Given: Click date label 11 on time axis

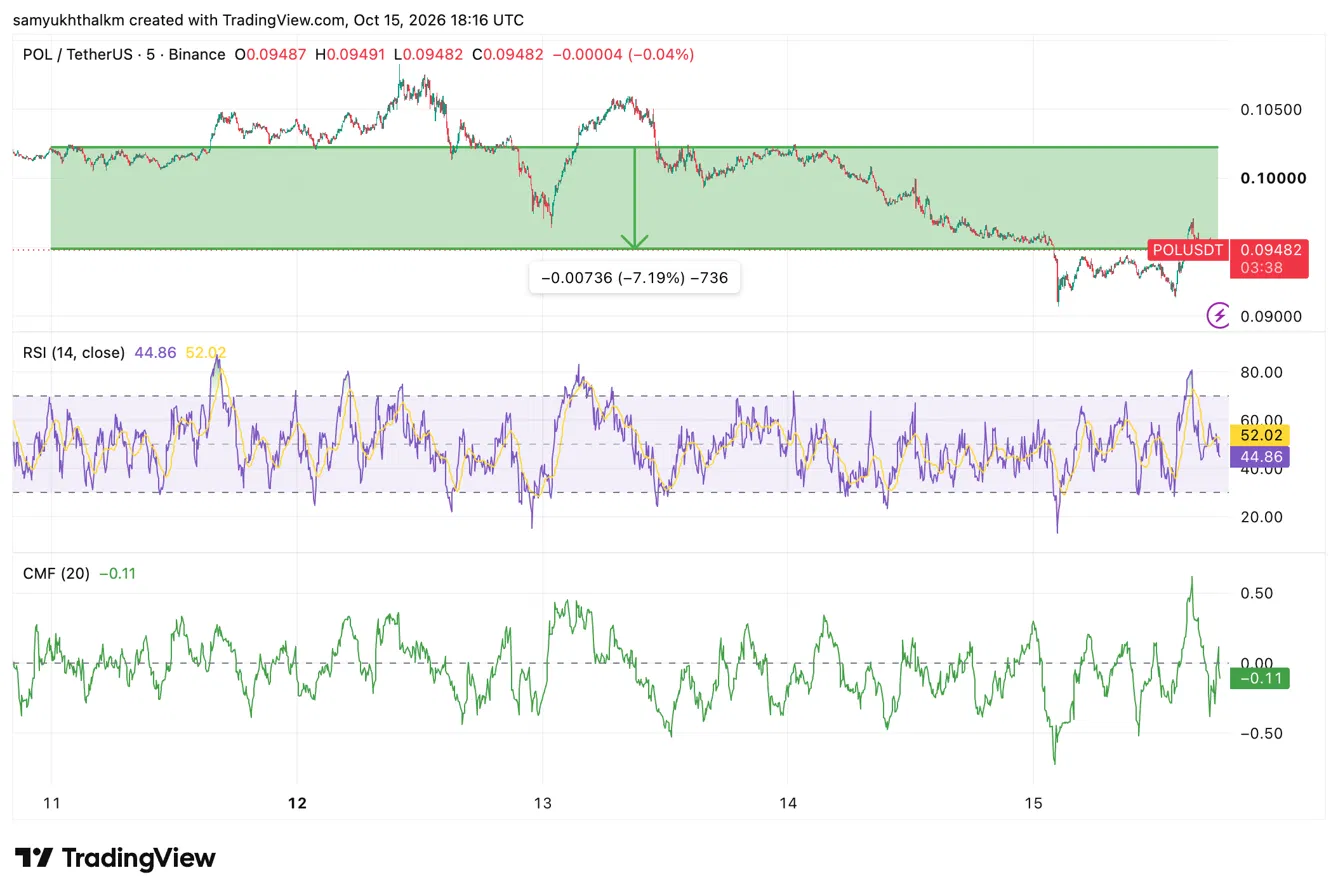Looking at the screenshot, I should click(52, 803).
